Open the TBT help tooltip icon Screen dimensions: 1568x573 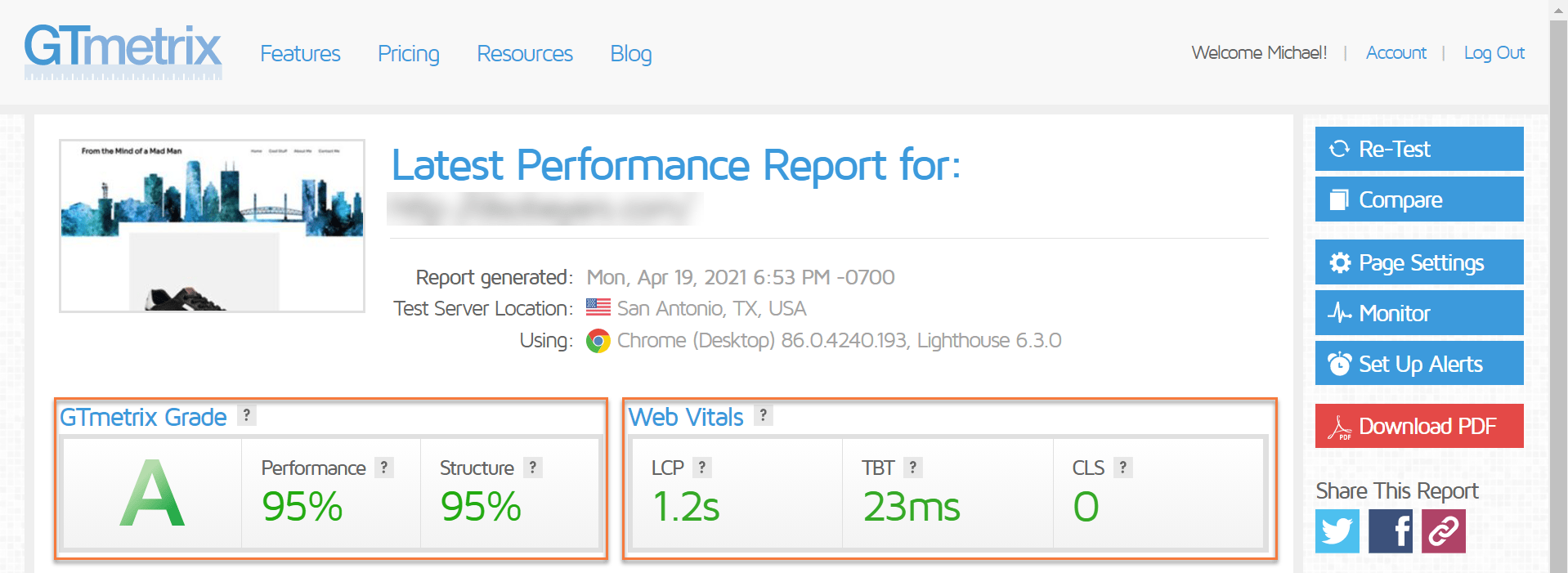point(913,468)
